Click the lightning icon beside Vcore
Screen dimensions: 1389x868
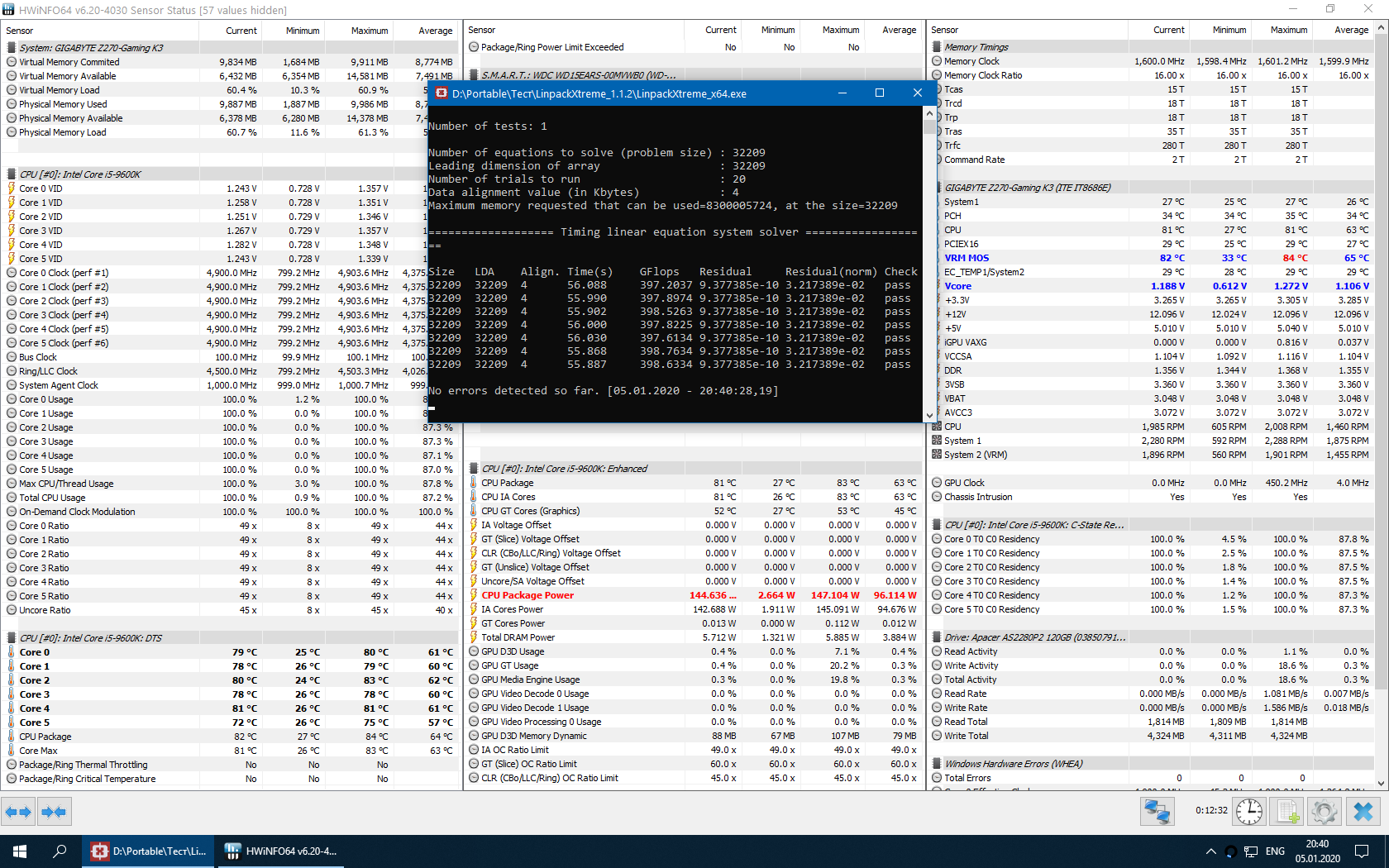click(x=937, y=286)
